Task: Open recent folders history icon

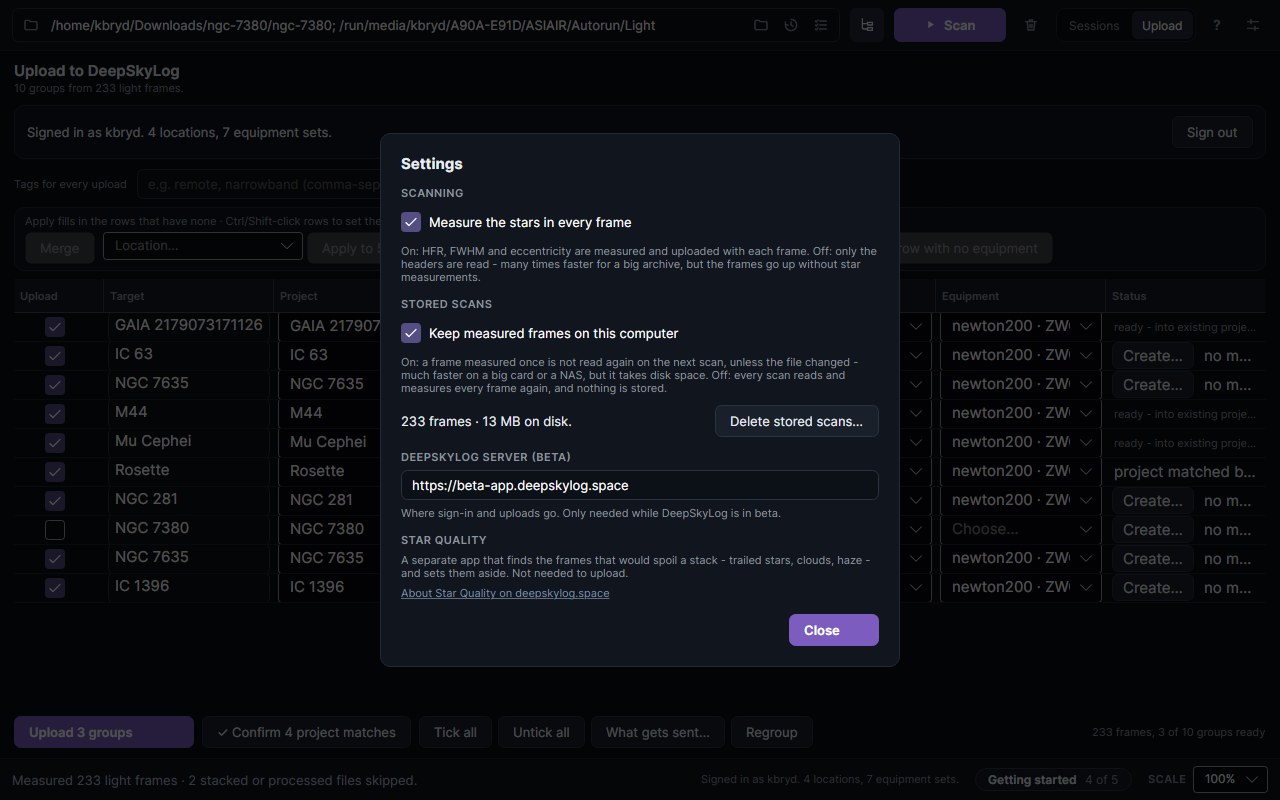Action: [x=791, y=25]
